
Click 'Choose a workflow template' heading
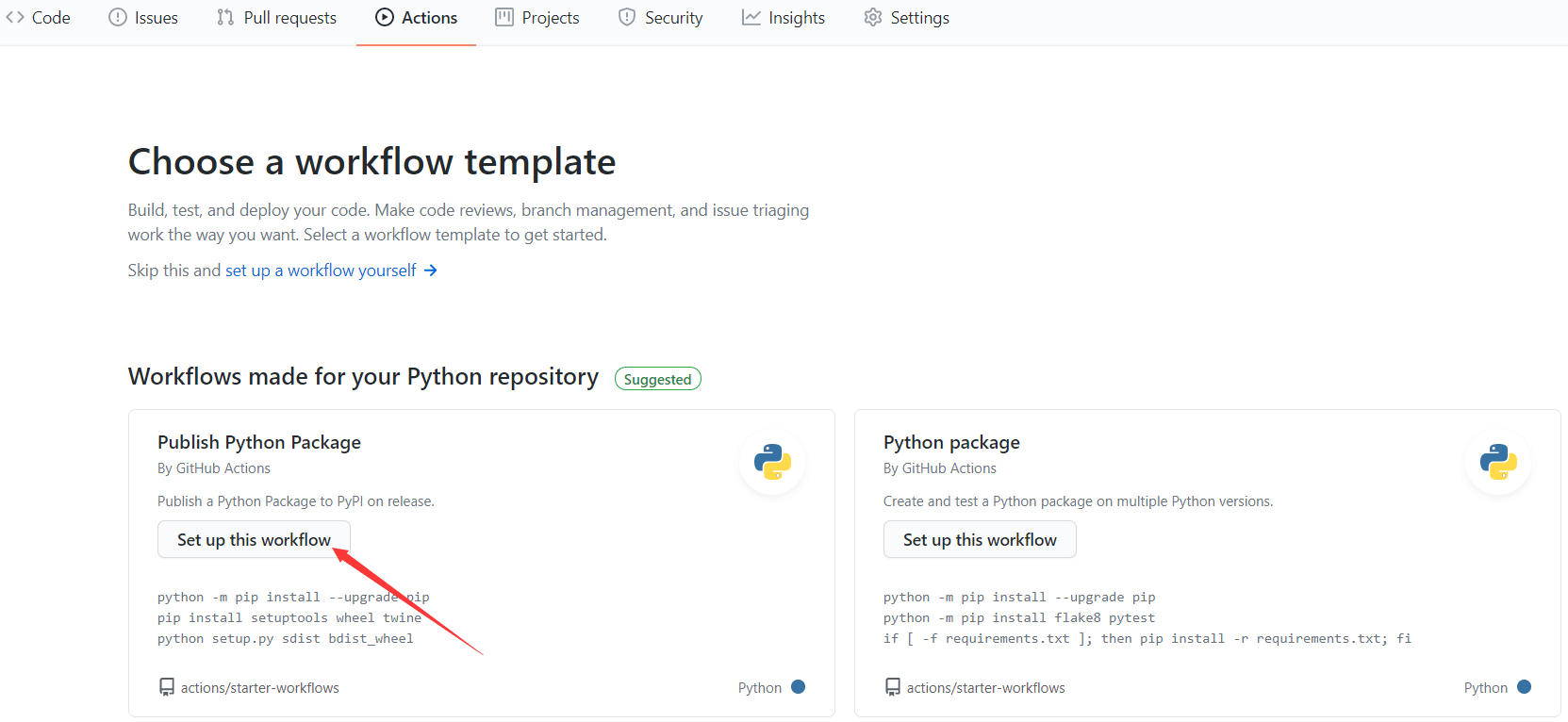tap(371, 162)
